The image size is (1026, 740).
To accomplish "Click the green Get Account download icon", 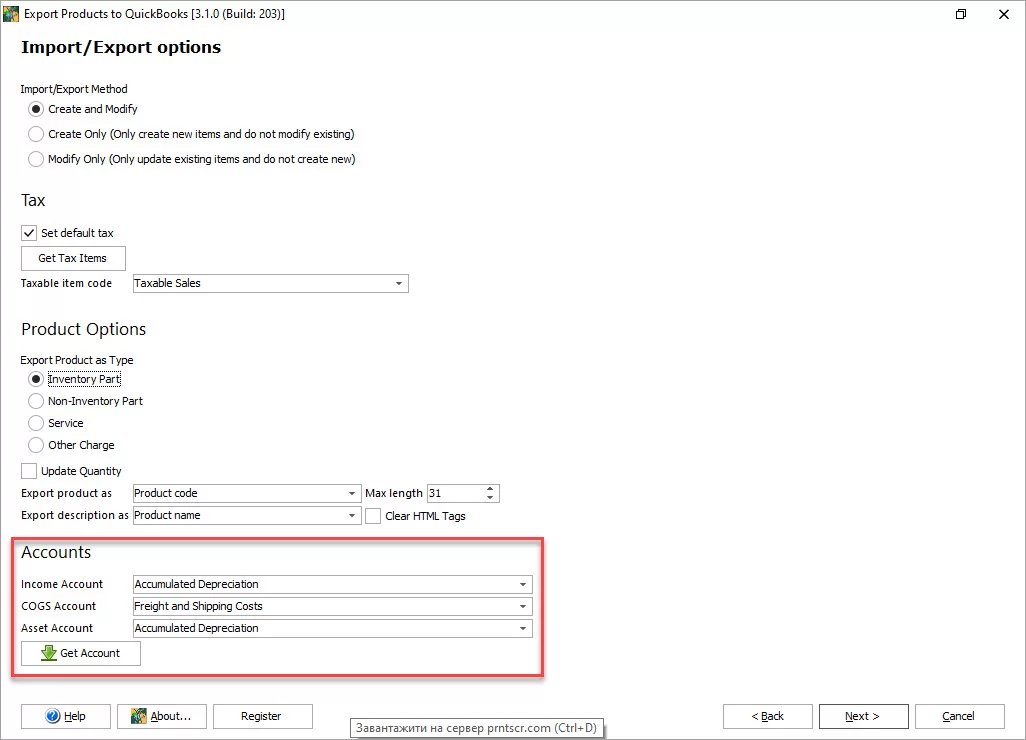I will (48, 653).
